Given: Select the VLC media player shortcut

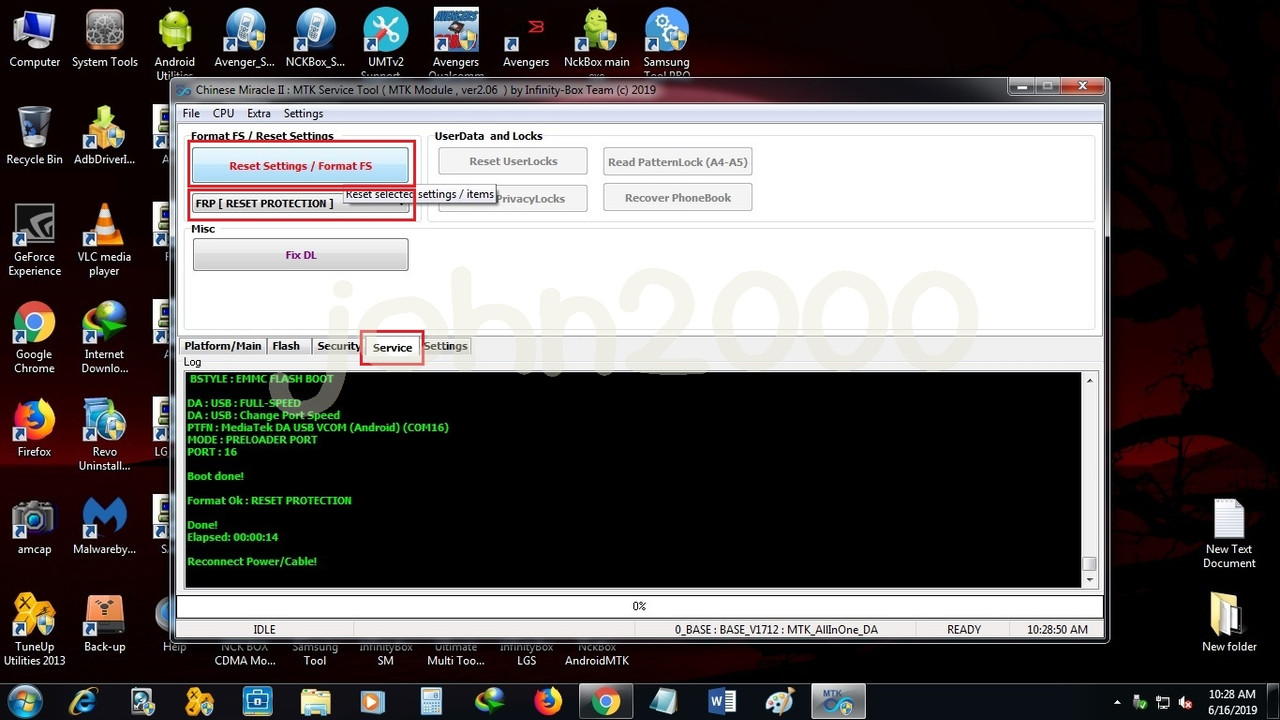Looking at the screenshot, I should (105, 240).
